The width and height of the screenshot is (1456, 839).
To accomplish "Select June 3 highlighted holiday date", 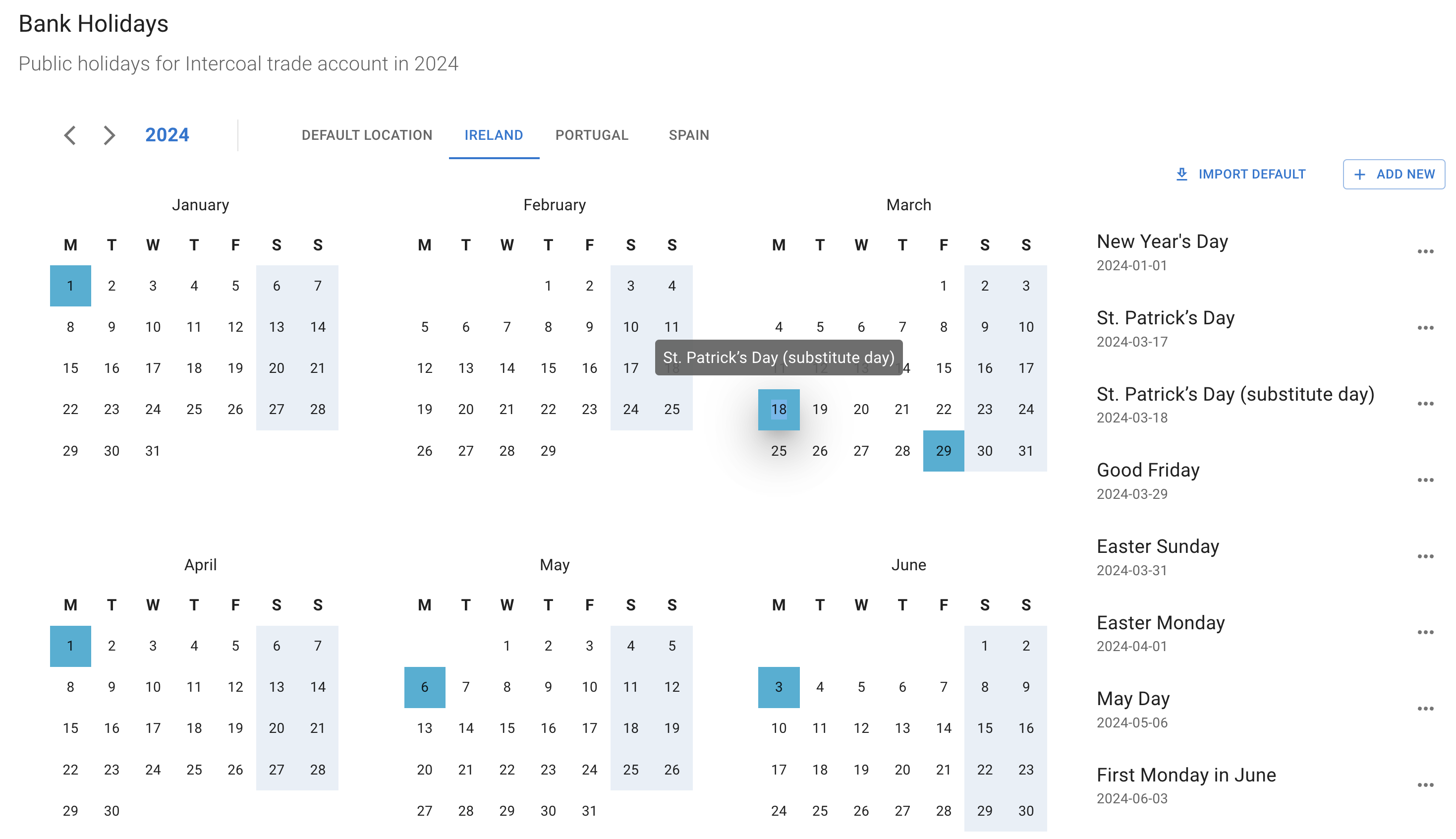I will 779,687.
